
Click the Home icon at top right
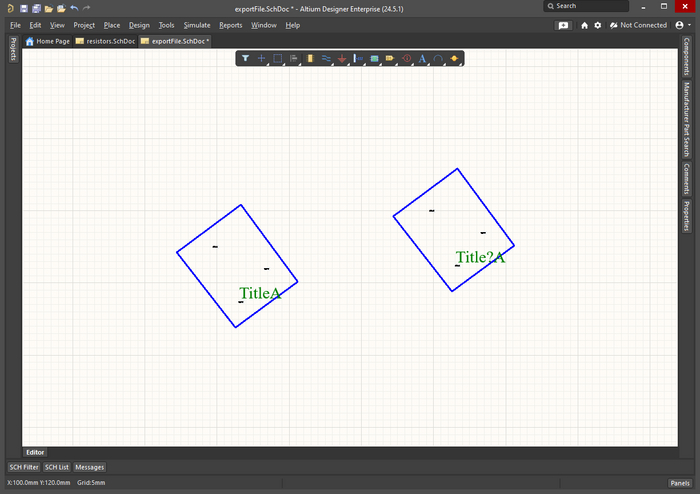(x=584, y=25)
